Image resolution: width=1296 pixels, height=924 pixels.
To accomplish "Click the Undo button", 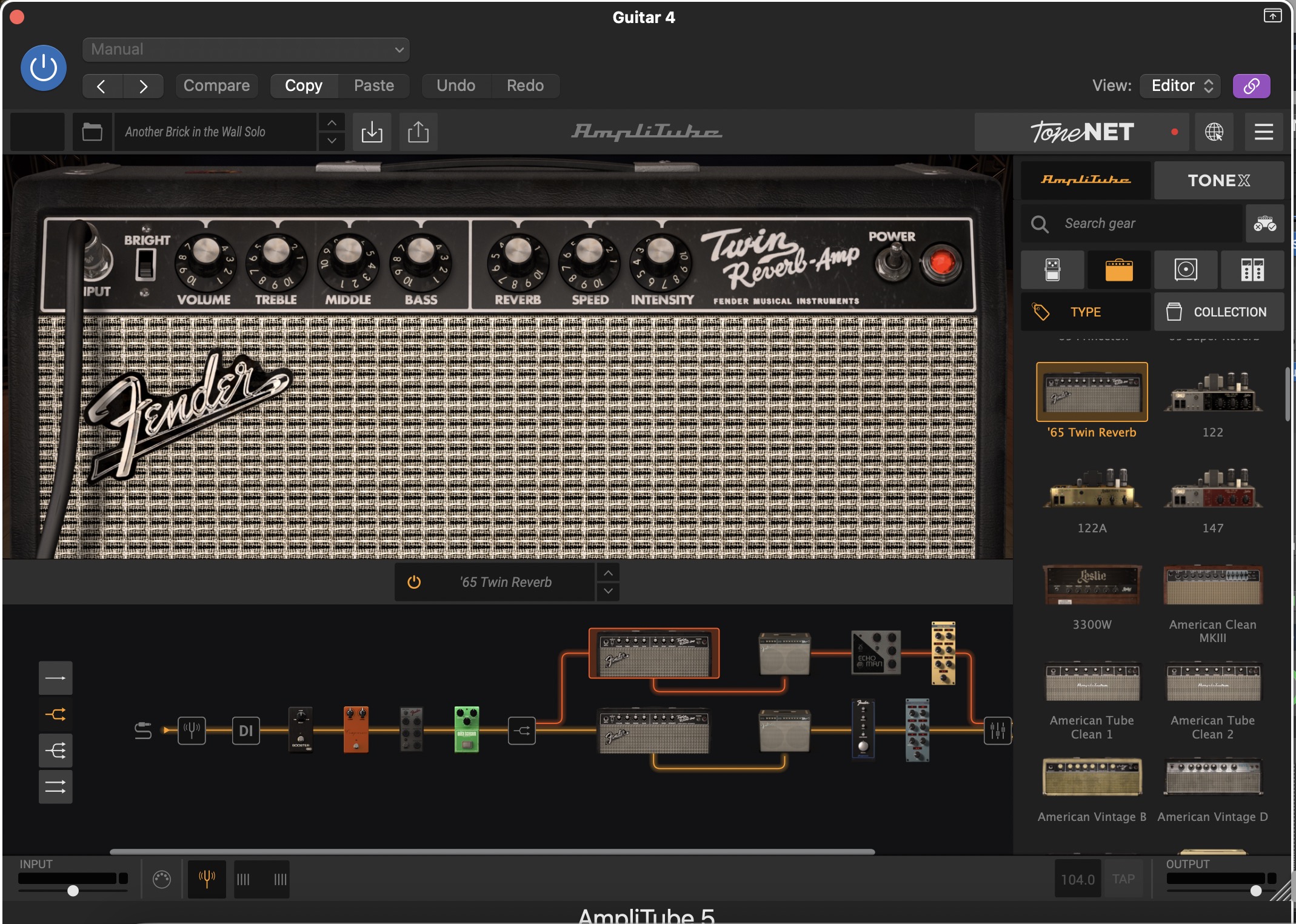I will [x=456, y=85].
